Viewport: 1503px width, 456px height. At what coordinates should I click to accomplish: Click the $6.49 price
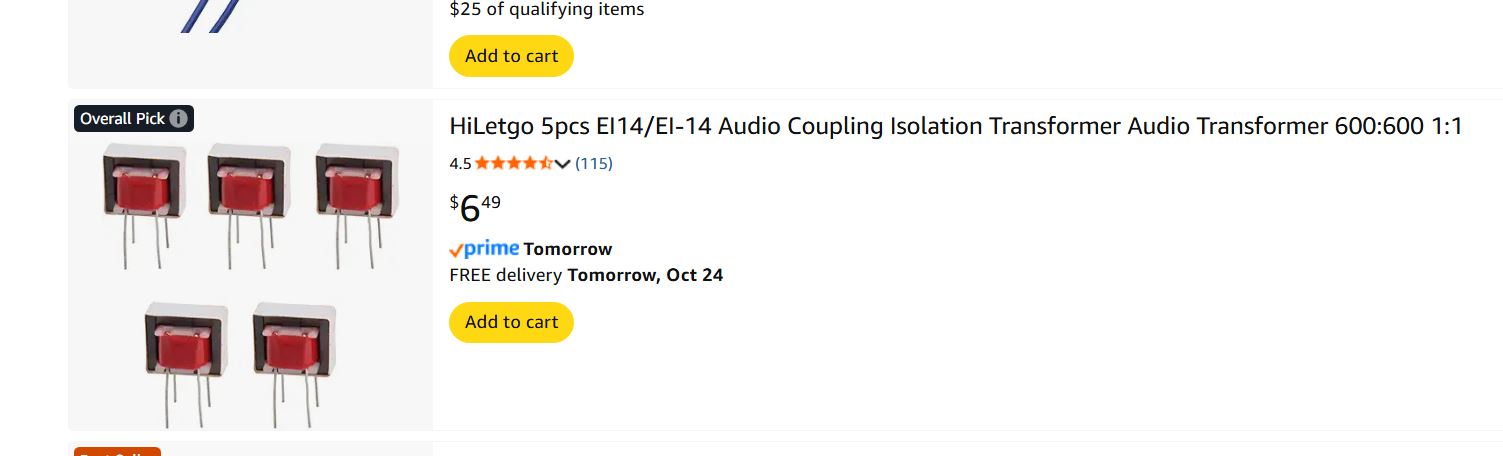(x=476, y=207)
